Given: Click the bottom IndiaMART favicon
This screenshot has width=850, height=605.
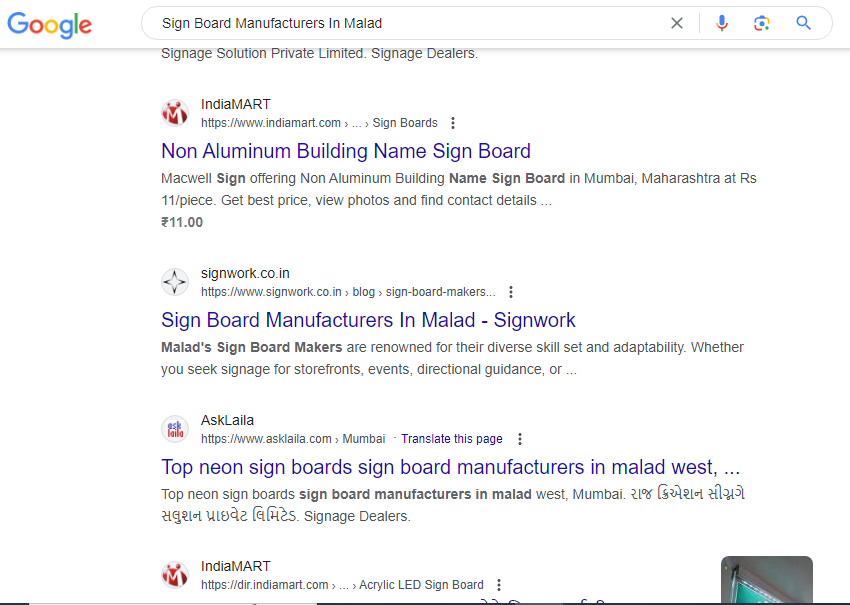Looking at the screenshot, I should pos(175,575).
